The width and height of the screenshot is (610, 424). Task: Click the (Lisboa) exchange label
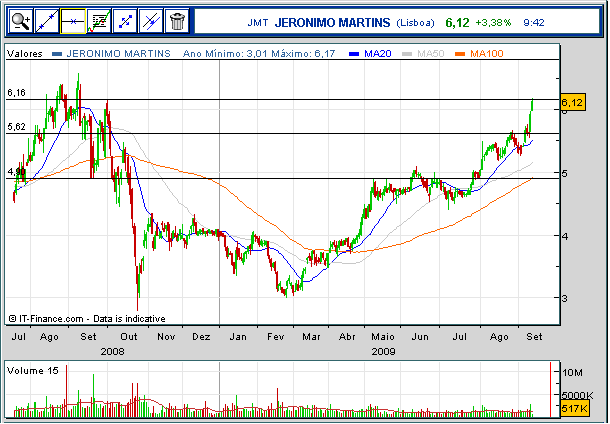pos(415,23)
